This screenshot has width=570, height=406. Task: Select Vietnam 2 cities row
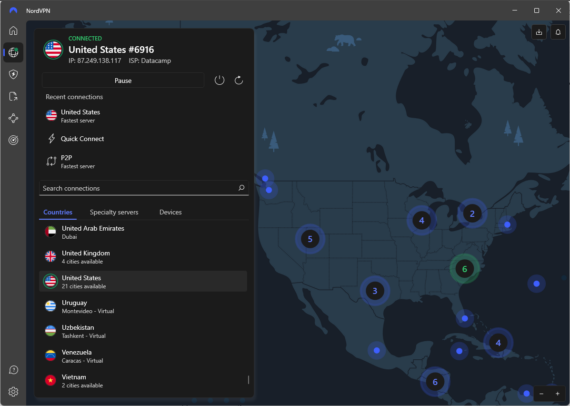(x=143, y=381)
